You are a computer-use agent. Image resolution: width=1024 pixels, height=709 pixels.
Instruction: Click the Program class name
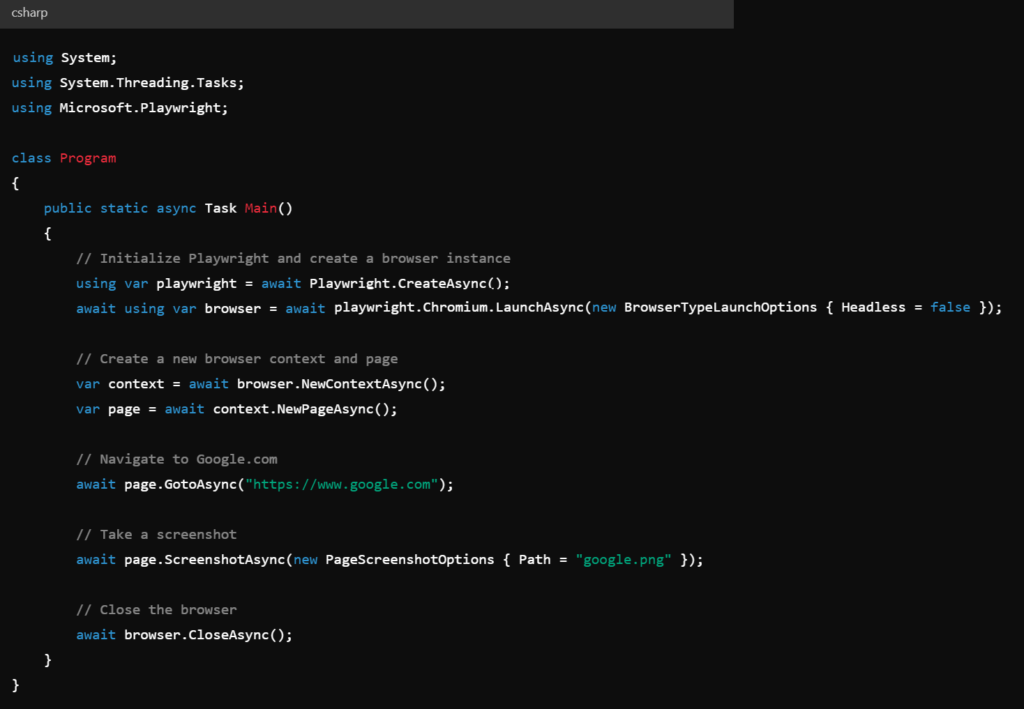coord(88,158)
